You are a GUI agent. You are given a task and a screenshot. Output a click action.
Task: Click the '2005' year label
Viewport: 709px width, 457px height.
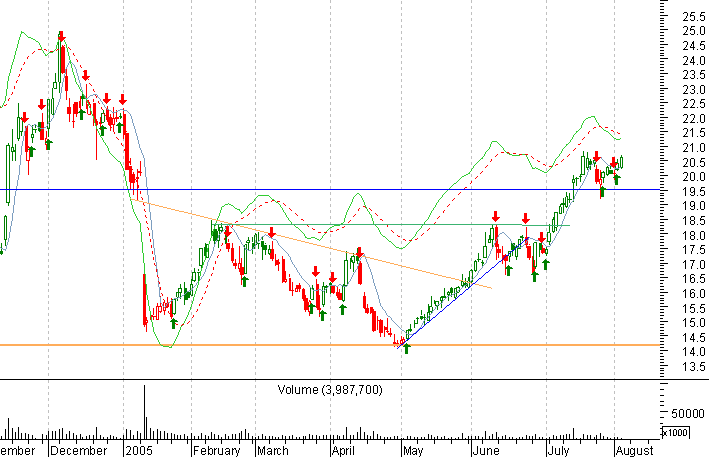pyautogui.click(x=140, y=451)
